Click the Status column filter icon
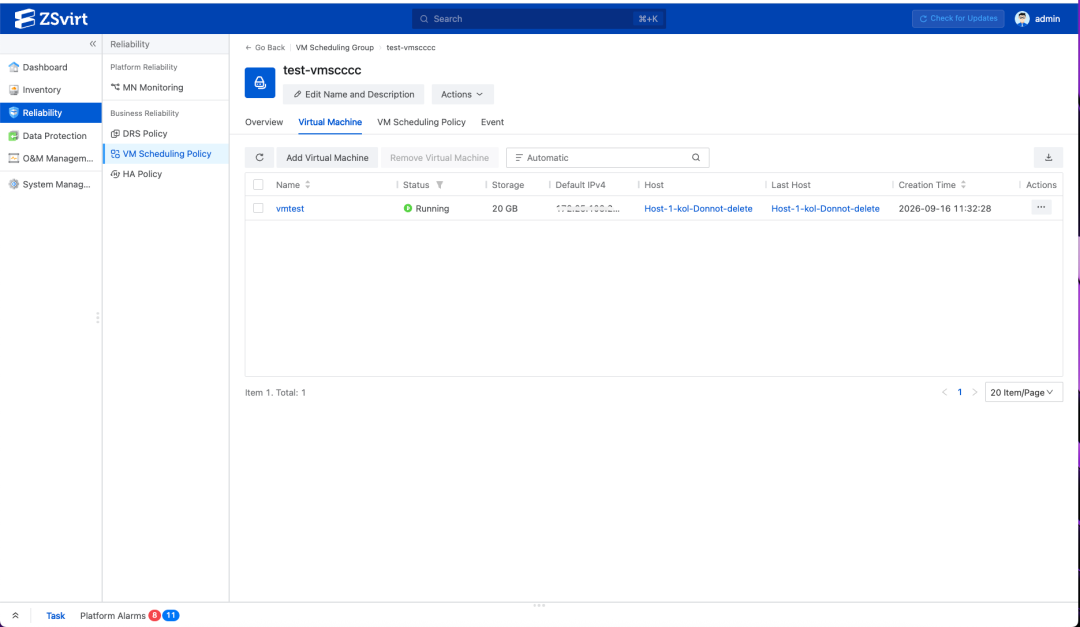The width and height of the screenshot is (1080, 627). pyautogui.click(x=439, y=185)
